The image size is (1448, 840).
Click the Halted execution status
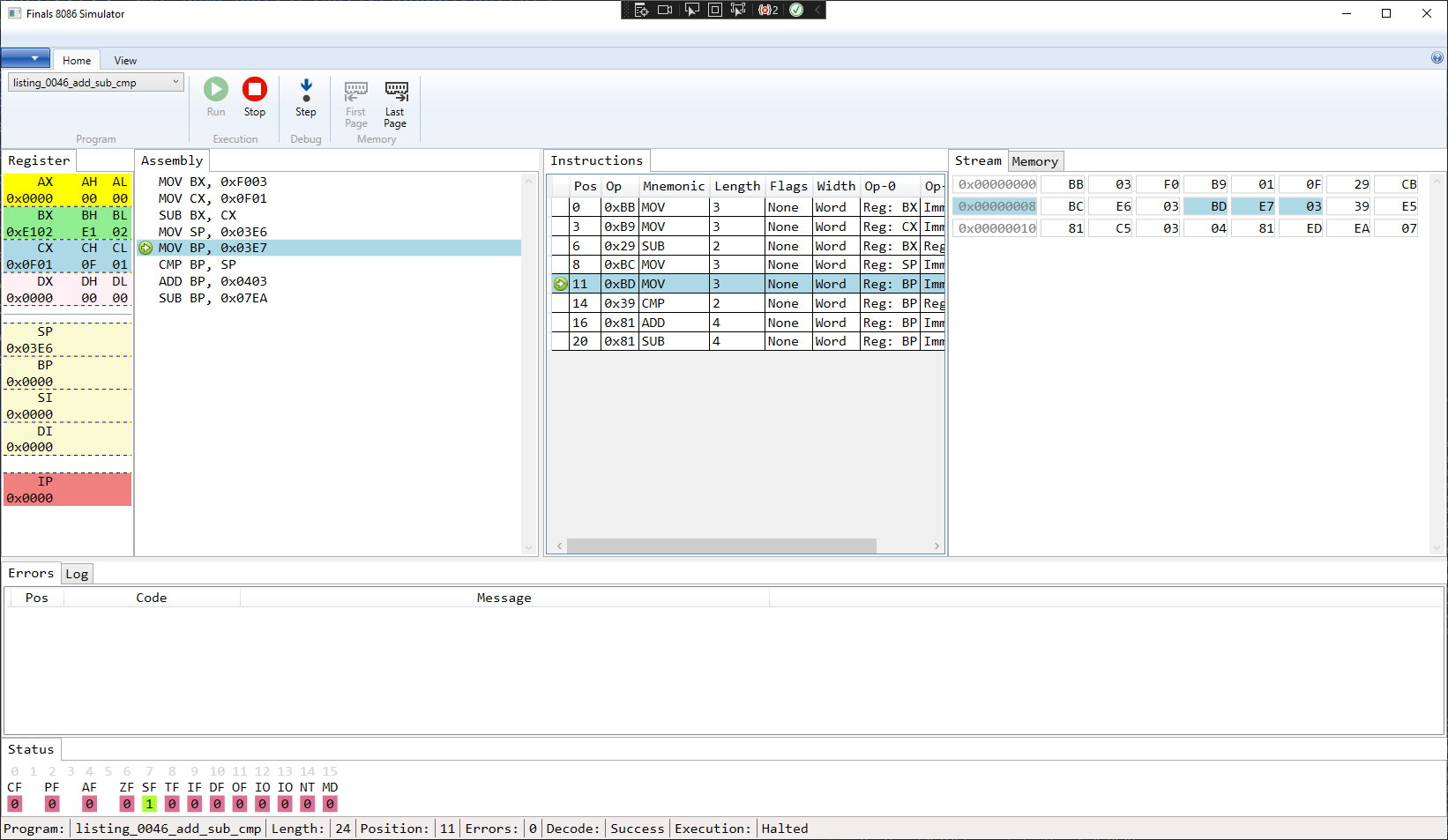click(x=785, y=829)
